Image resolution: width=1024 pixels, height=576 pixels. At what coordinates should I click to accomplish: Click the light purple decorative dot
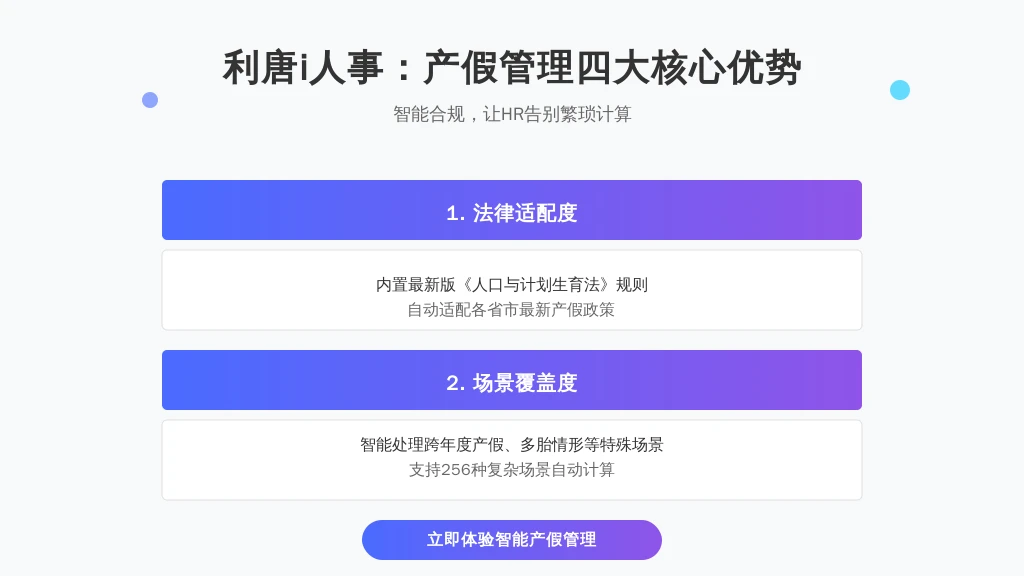pos(150,100)
